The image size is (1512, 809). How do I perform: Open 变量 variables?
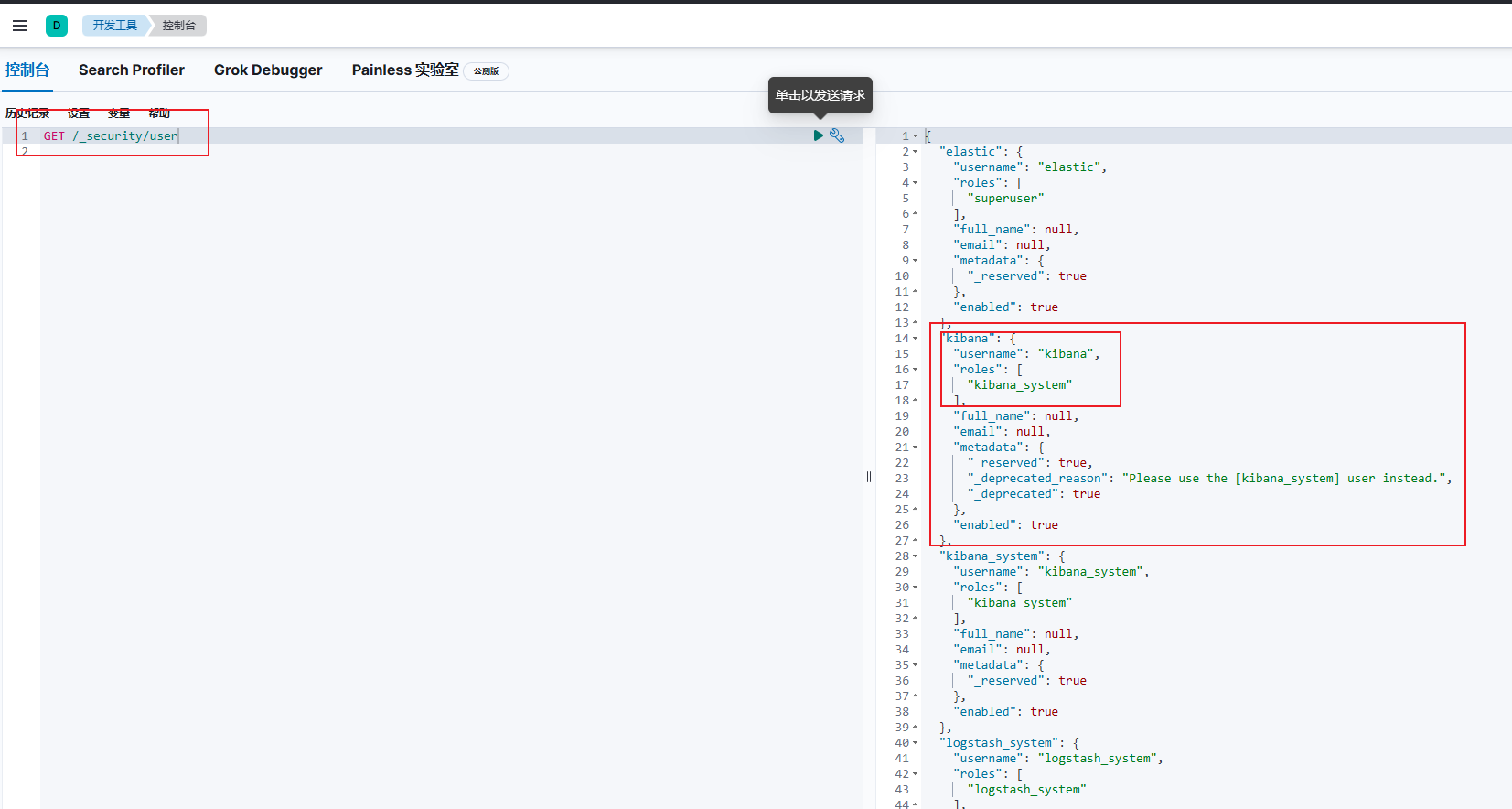(x=119, y=113)
